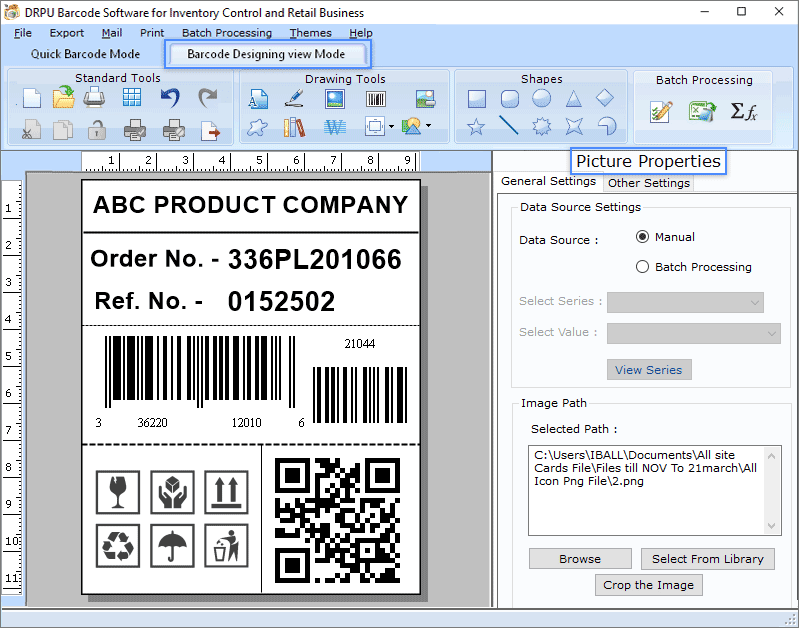The width and height of the screenshot is (799, 628).
Task: Open file using the folder icon
Action: pyautogui.click(x=63, y=98)
